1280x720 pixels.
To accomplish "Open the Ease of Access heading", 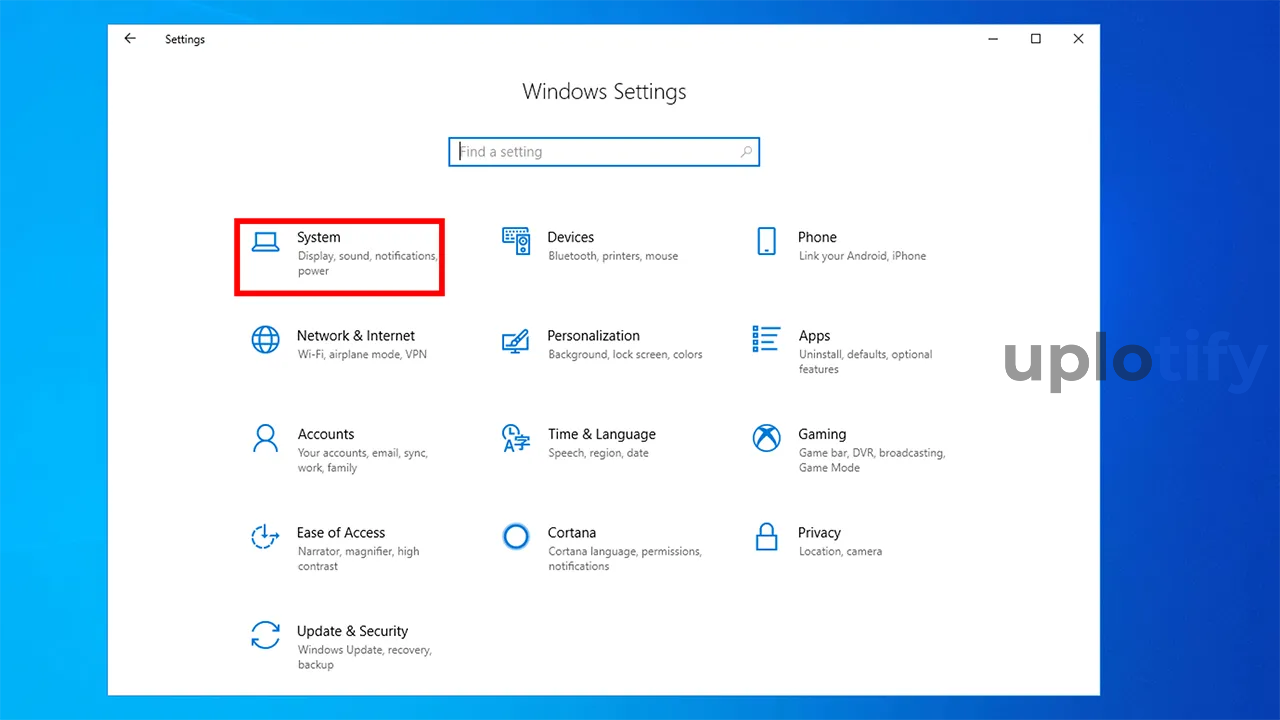I will coord(341,533).
